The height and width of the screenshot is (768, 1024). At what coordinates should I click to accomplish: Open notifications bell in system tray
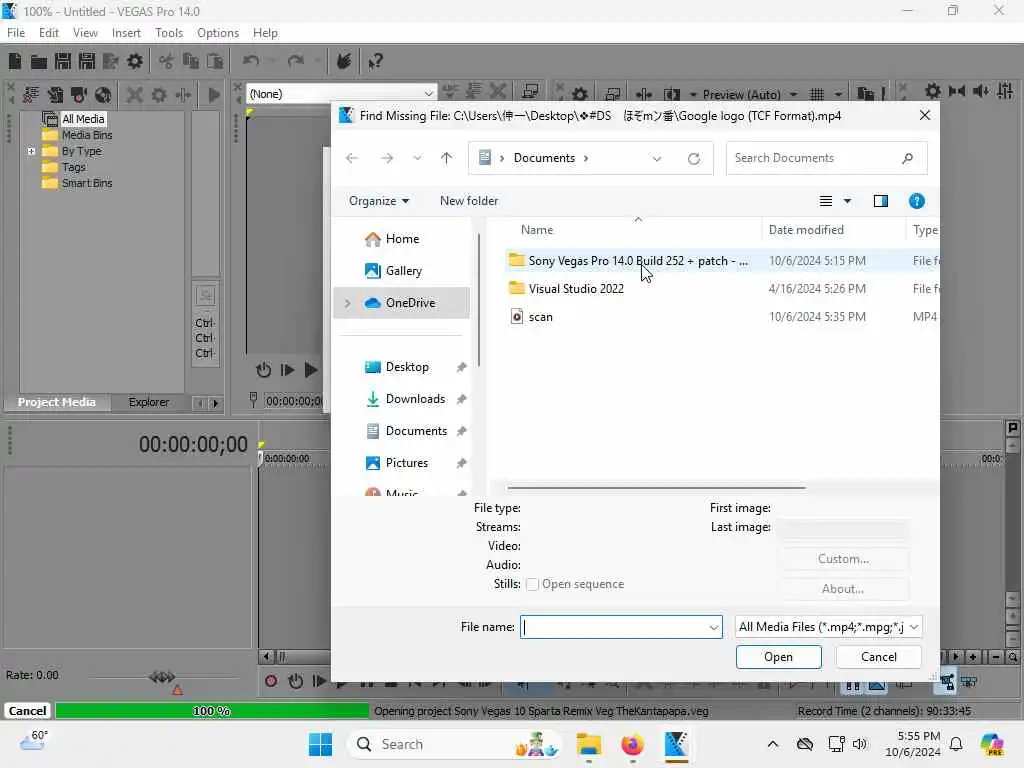tap(956, 744)
